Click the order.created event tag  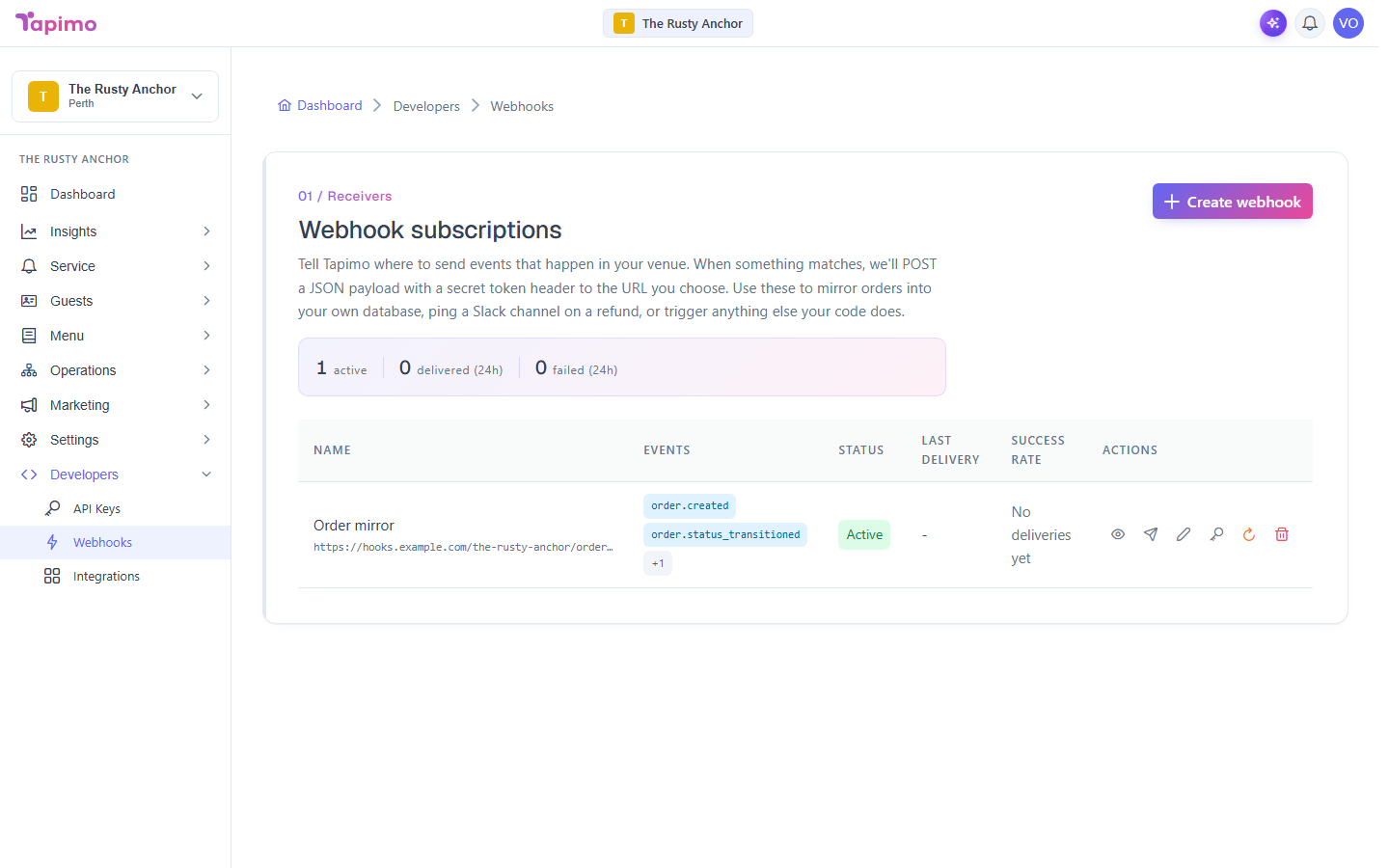tap(690, 505)
